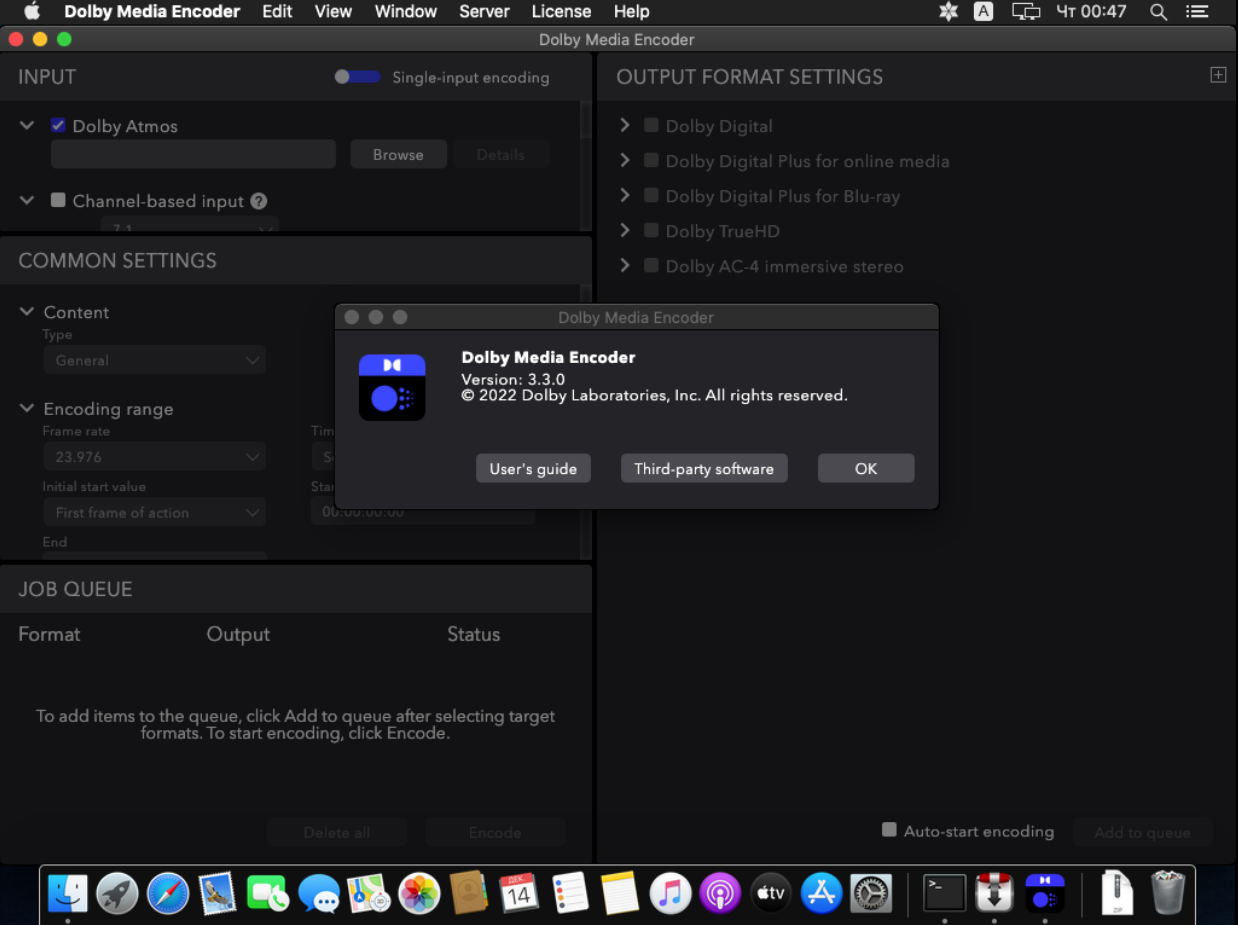Toggle the Single-input encoding switch
1238x925 pixels.
click(357, 77)
